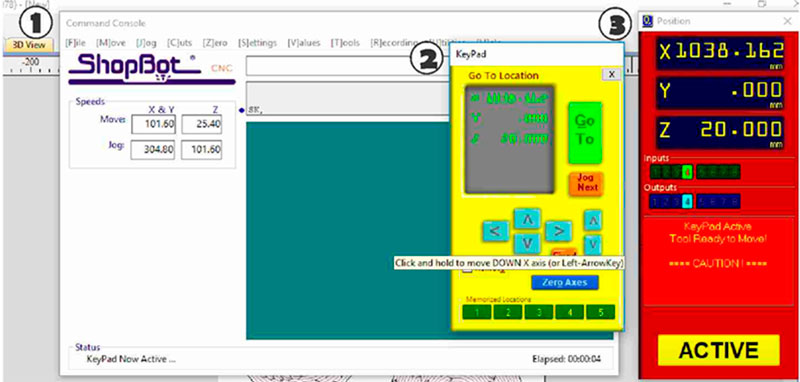
Task: Toggle output 4 indicator in Position panel
Action: click(x=687, y=201)
